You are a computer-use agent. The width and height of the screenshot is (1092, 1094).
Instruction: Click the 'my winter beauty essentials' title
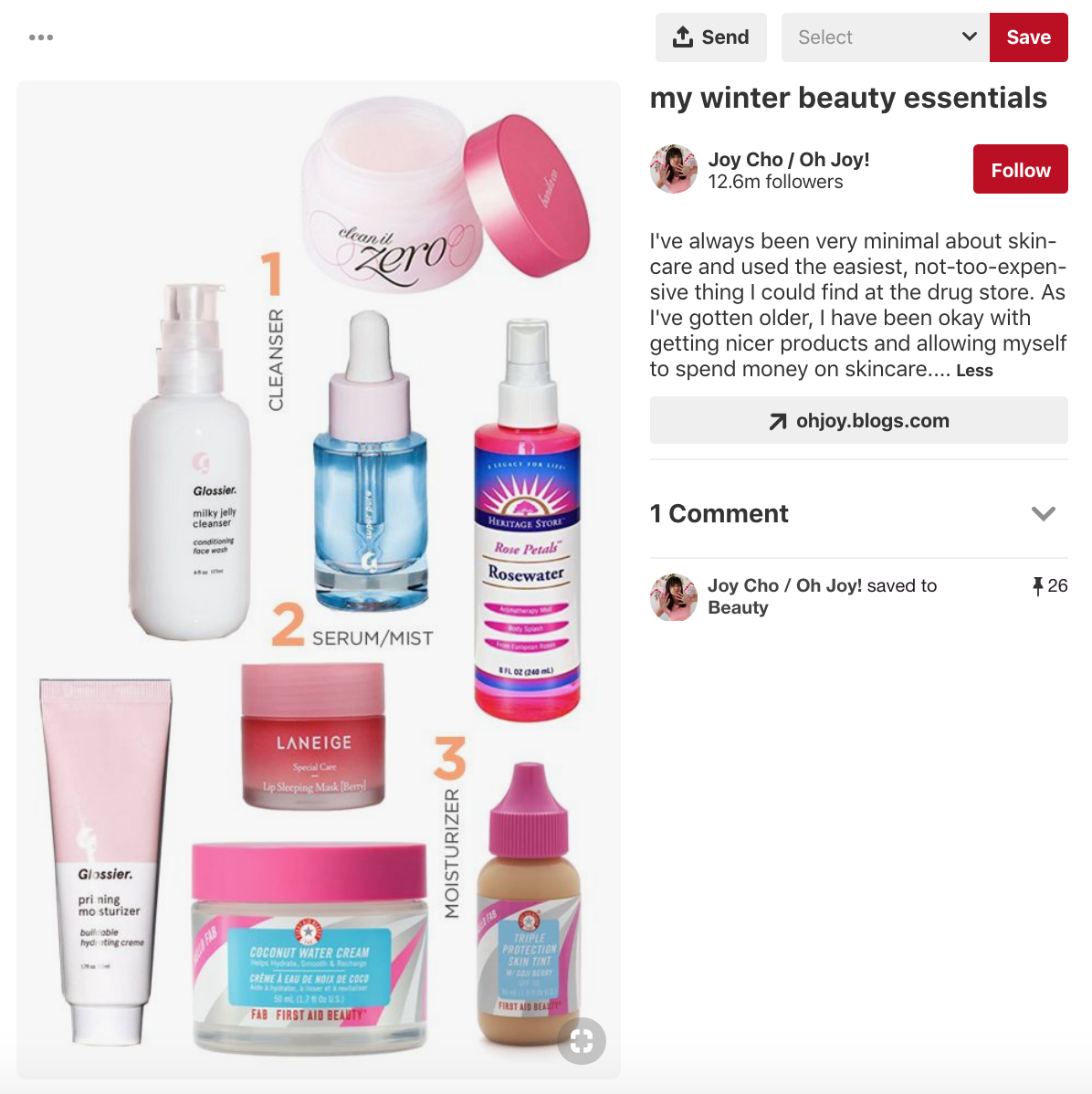(848, 98)
